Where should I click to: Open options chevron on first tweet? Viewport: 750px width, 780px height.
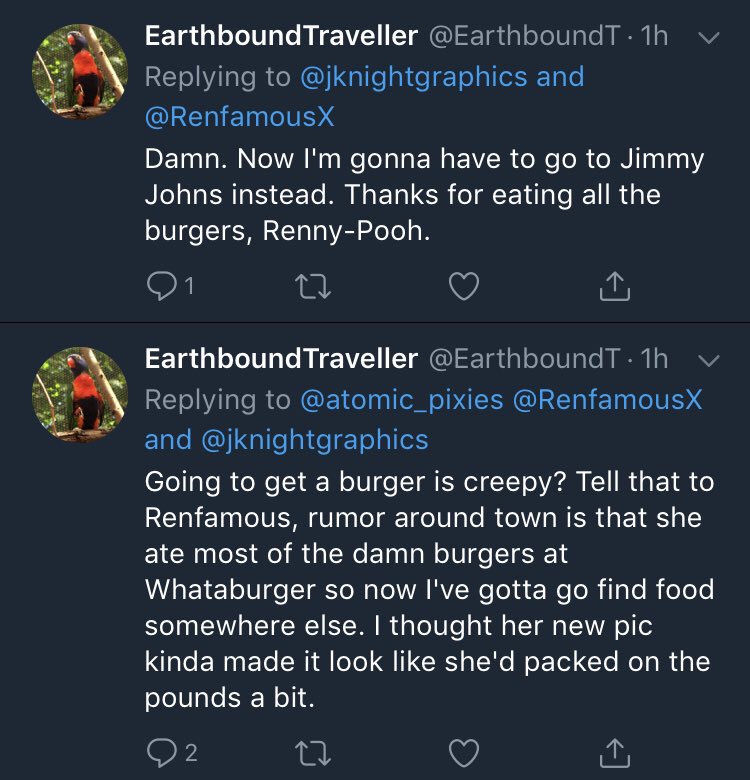(x=709, y=38)
